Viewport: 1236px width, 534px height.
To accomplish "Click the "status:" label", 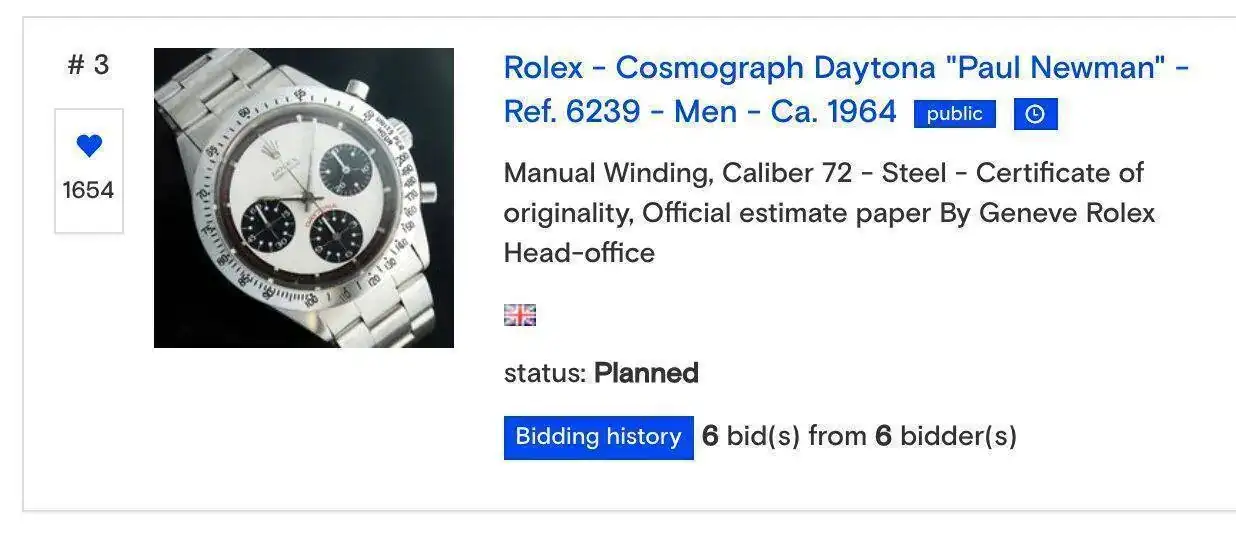I will click(x=544, y=374).
